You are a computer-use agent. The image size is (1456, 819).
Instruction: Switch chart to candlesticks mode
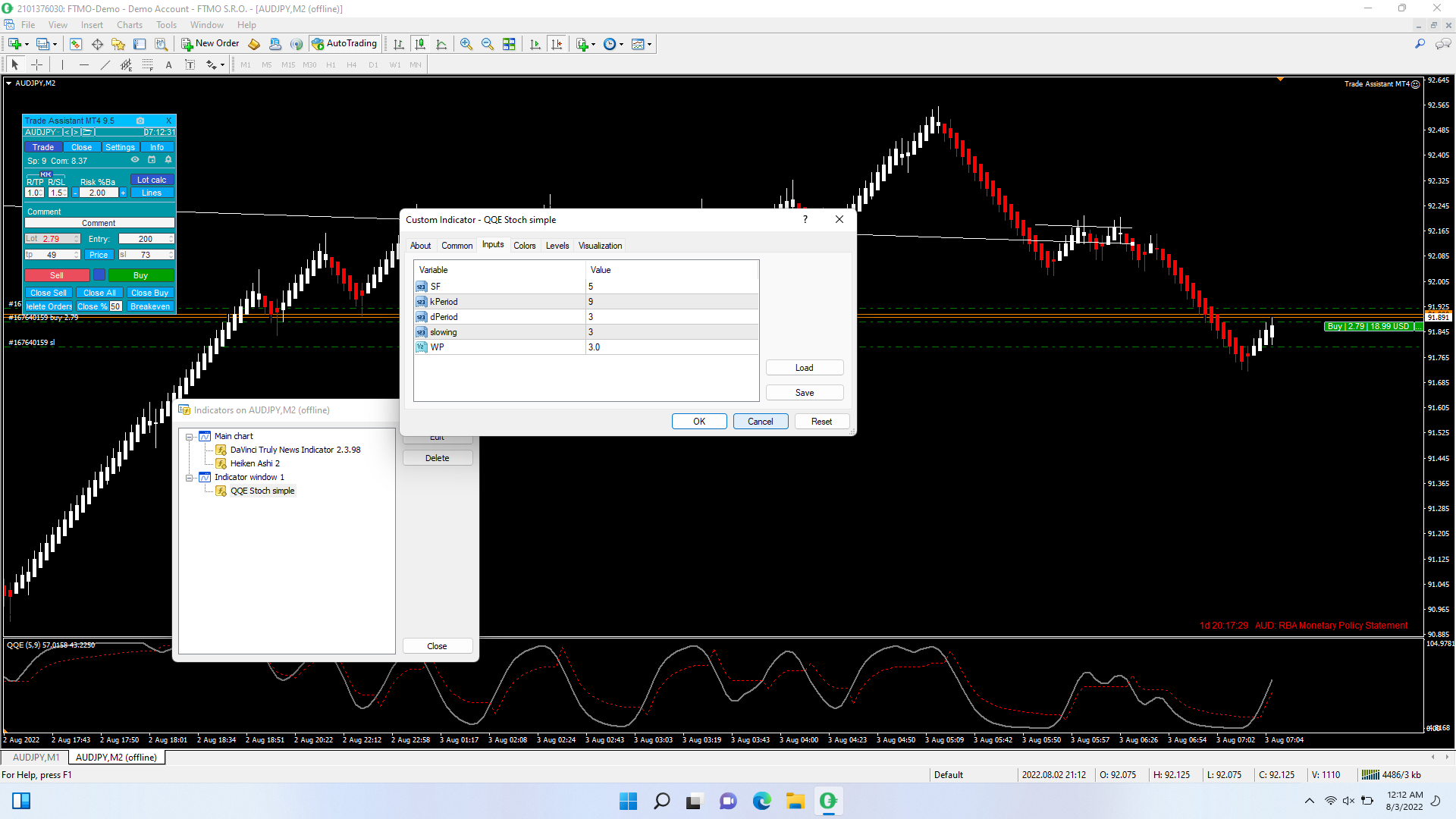click(x=420, y=44)
